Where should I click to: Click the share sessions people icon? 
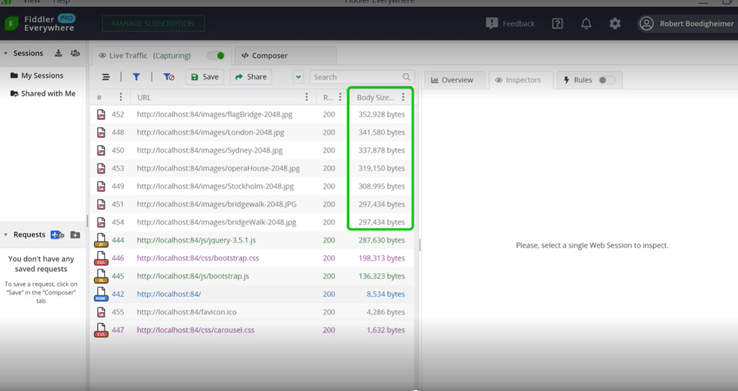(x=75, y=53)
